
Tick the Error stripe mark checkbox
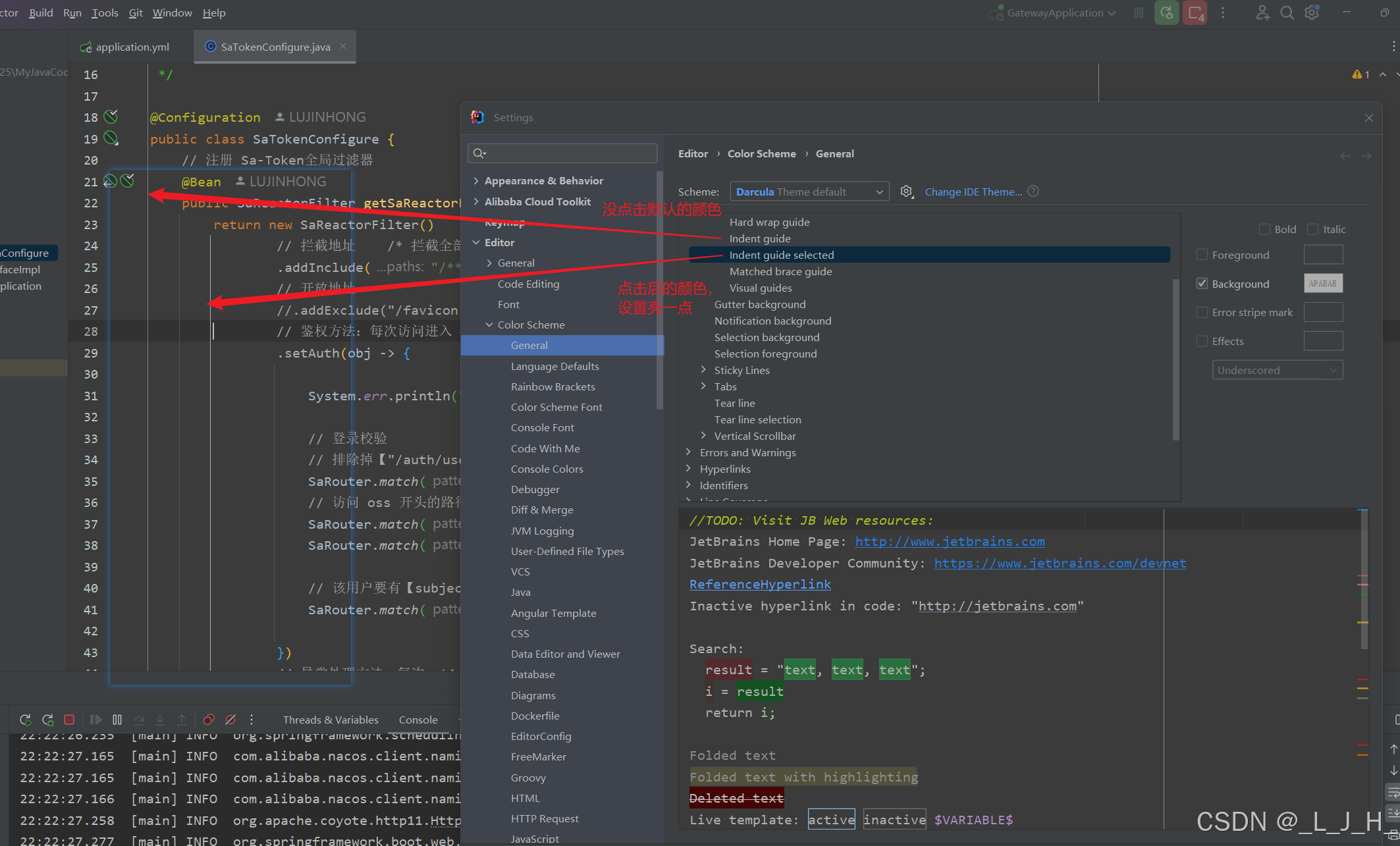coord(1202,312)
